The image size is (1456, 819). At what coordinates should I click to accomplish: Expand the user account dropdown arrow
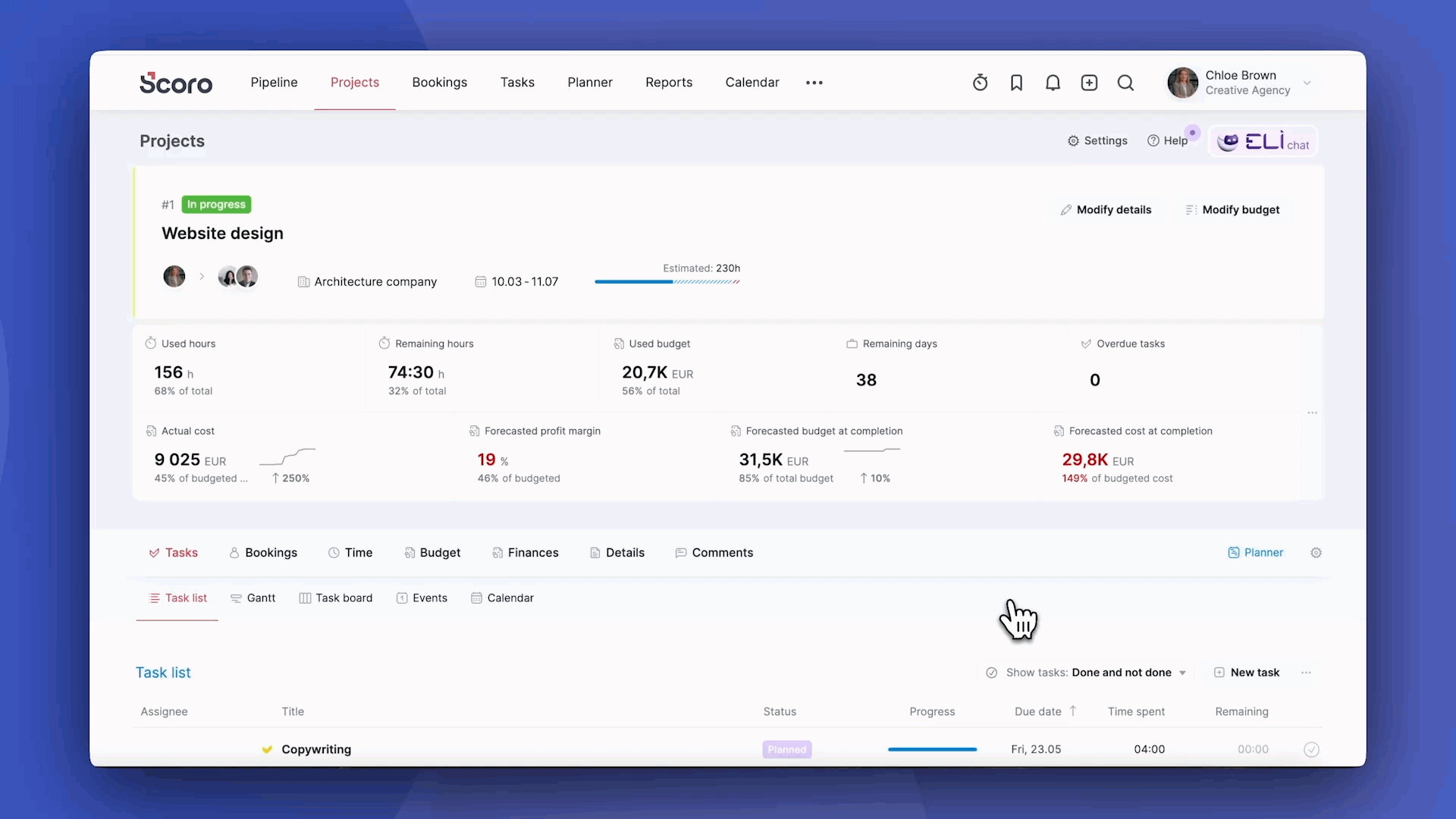[x=1307, y=83]
